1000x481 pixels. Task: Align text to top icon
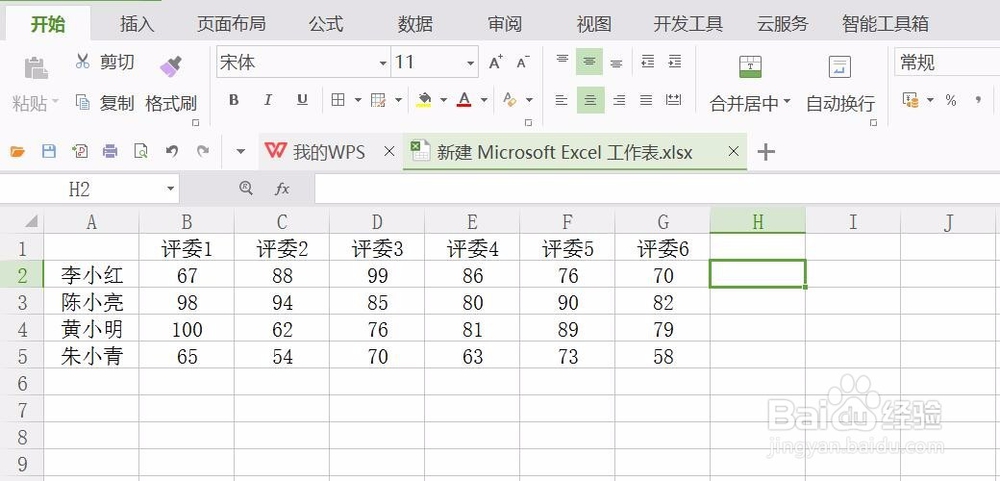(562, 61)
